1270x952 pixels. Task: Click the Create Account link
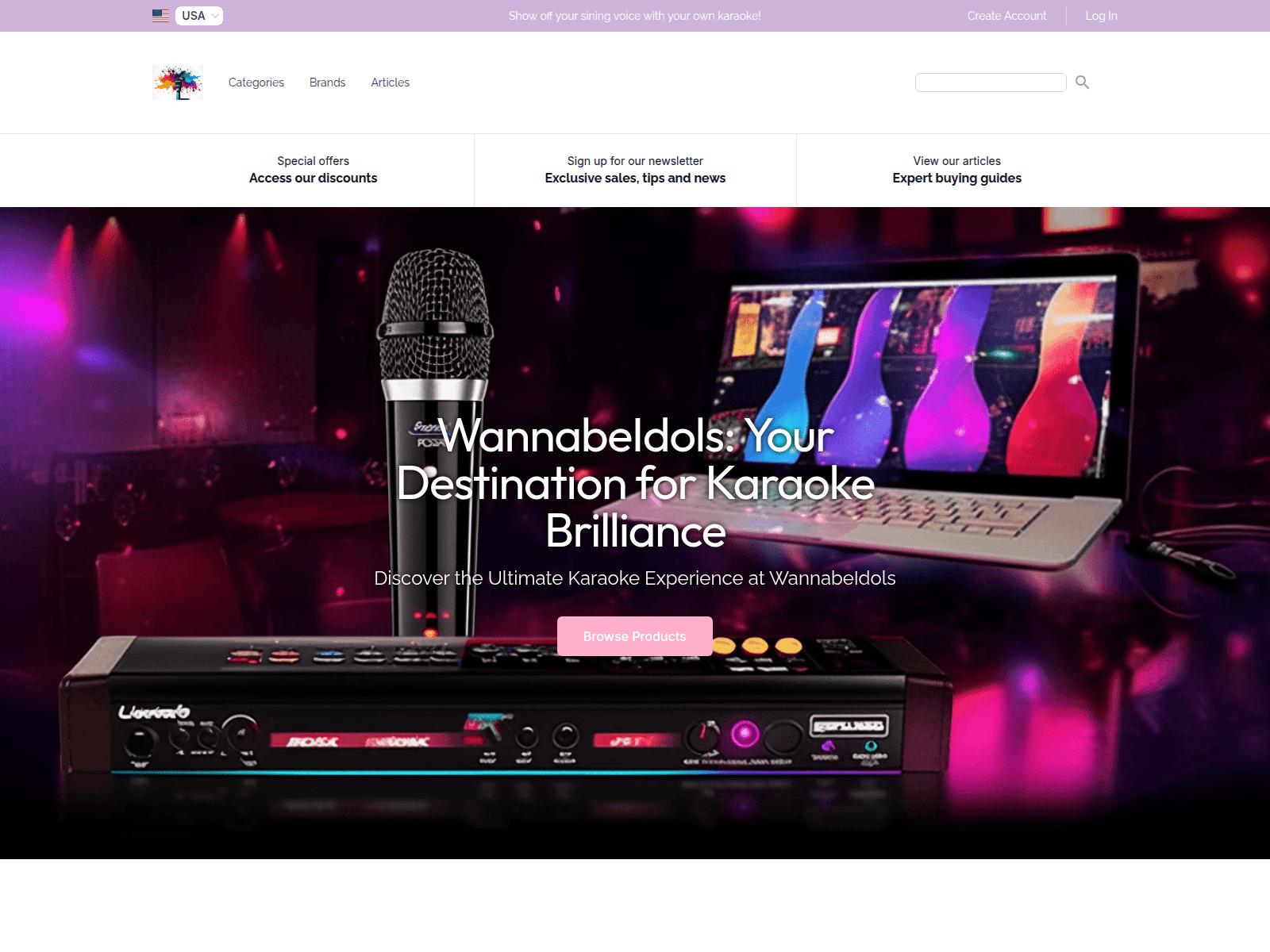(x=1006, y=15)
